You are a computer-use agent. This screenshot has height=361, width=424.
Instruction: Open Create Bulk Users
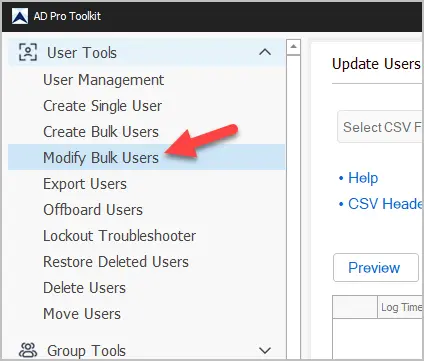click(101, 132)
